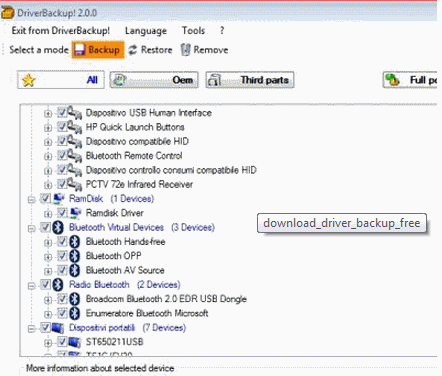Click Bluetooth icon beside Enumeratore Bluetooth Microsoft
The height and width of the screenshot is (376, 442).
[75, 313]
